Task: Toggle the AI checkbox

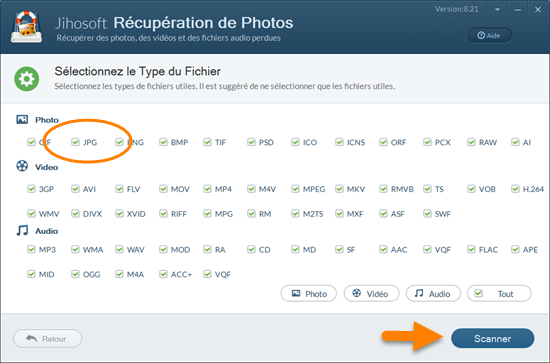Action: pos(515,142)
